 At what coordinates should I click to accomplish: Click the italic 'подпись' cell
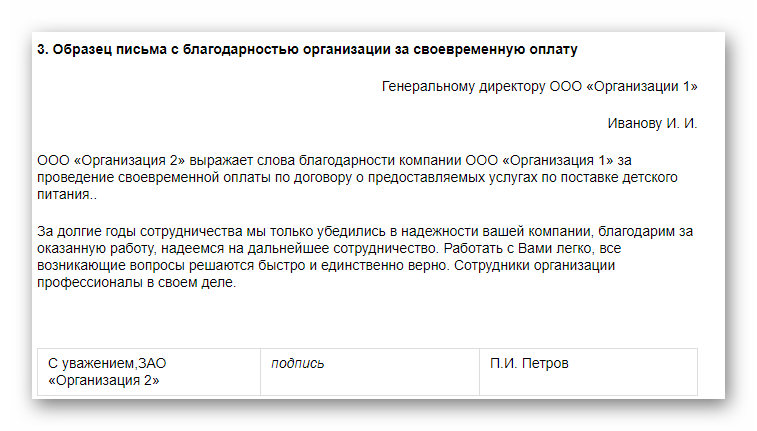[x=298, y=364]
